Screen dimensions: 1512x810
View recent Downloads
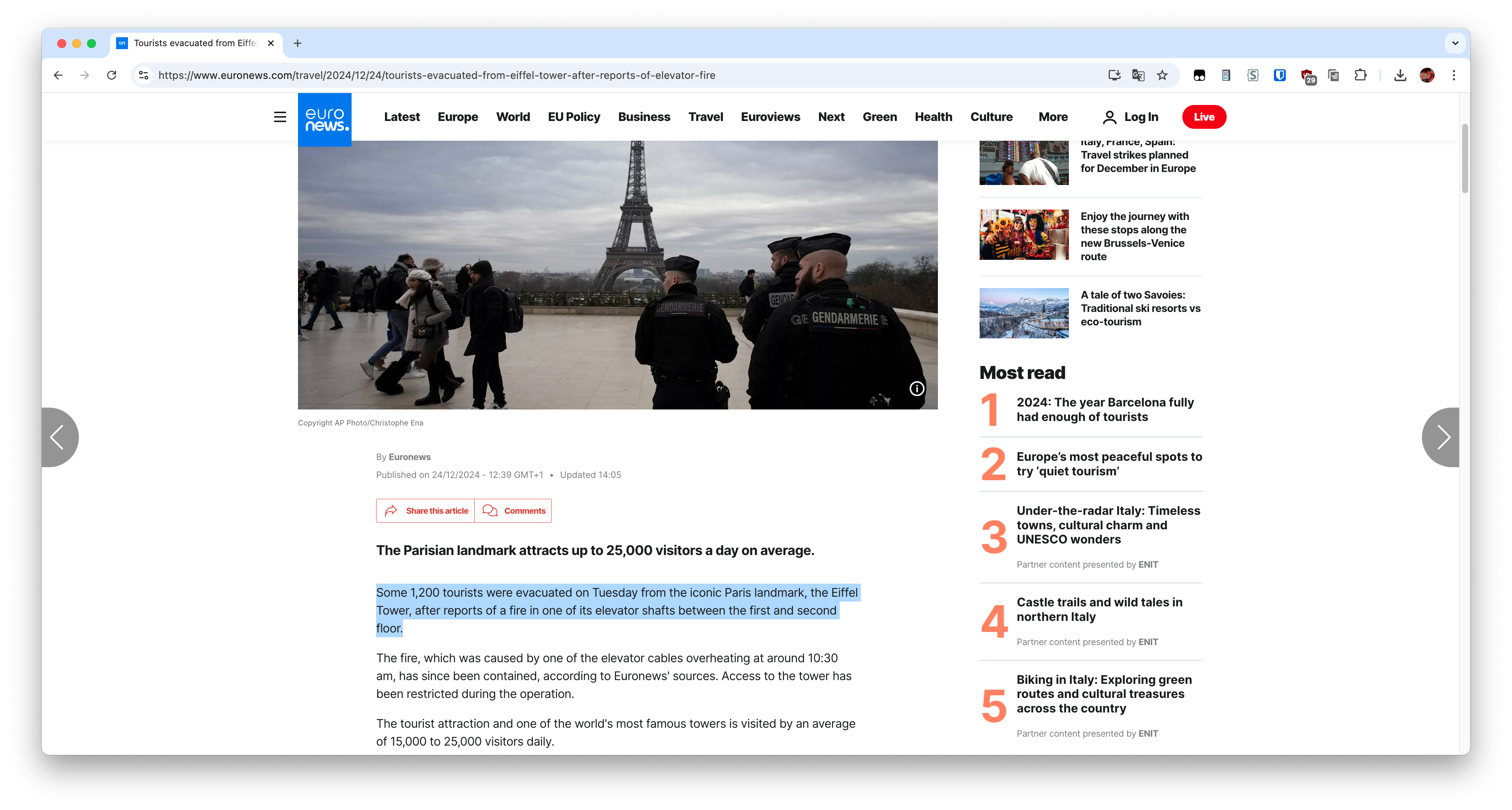click(x=1400, y=75)
